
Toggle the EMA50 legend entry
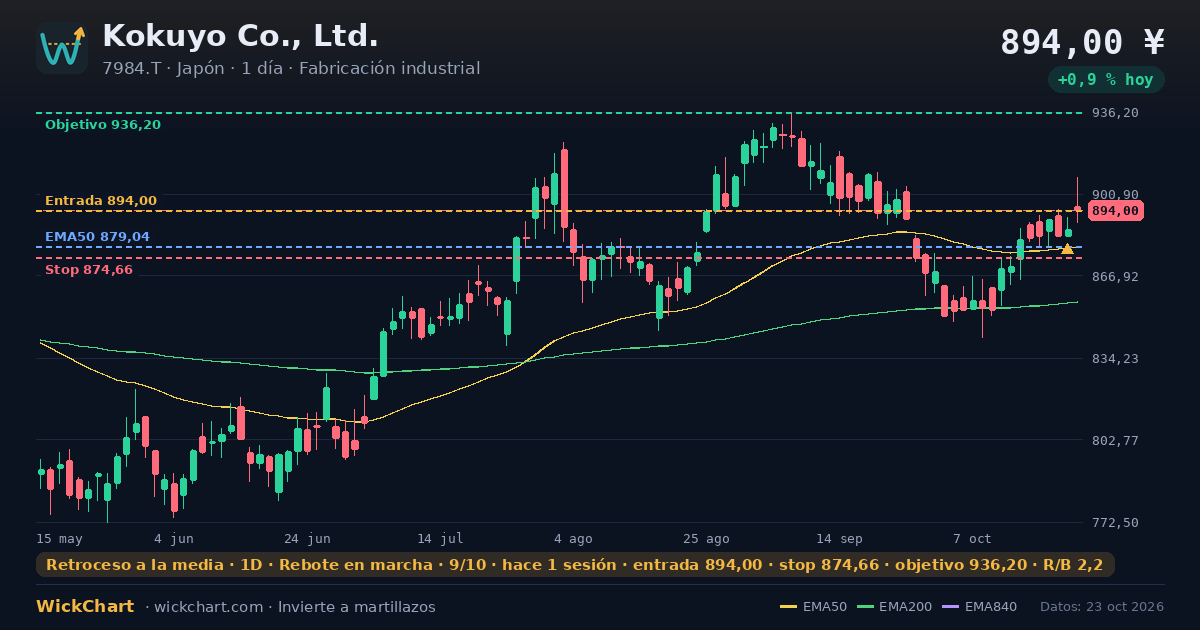[x=813, y=607]
